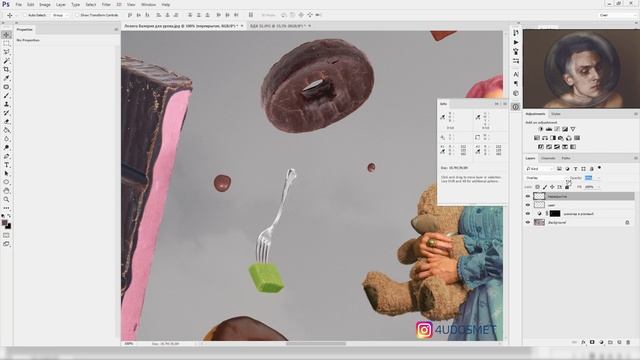Screen dimensions: 640x360
Task: Add a Levels adjustment
Action: 549,129
